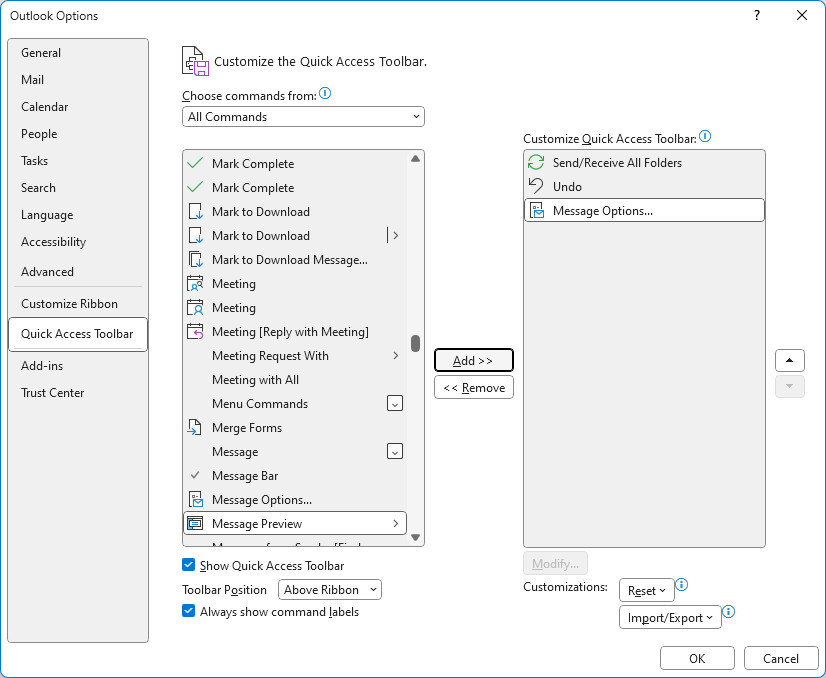Expand the Menu Commands dropdown indicator
826x678 pixels.
pyautogui.click(x=395, y=404)
